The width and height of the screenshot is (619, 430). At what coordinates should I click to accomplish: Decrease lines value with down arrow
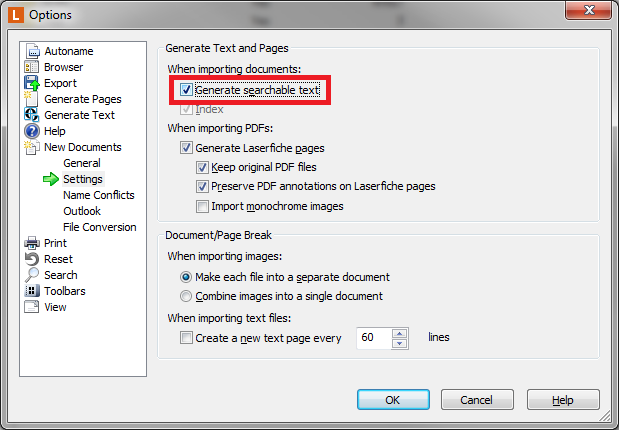[400, 344]
